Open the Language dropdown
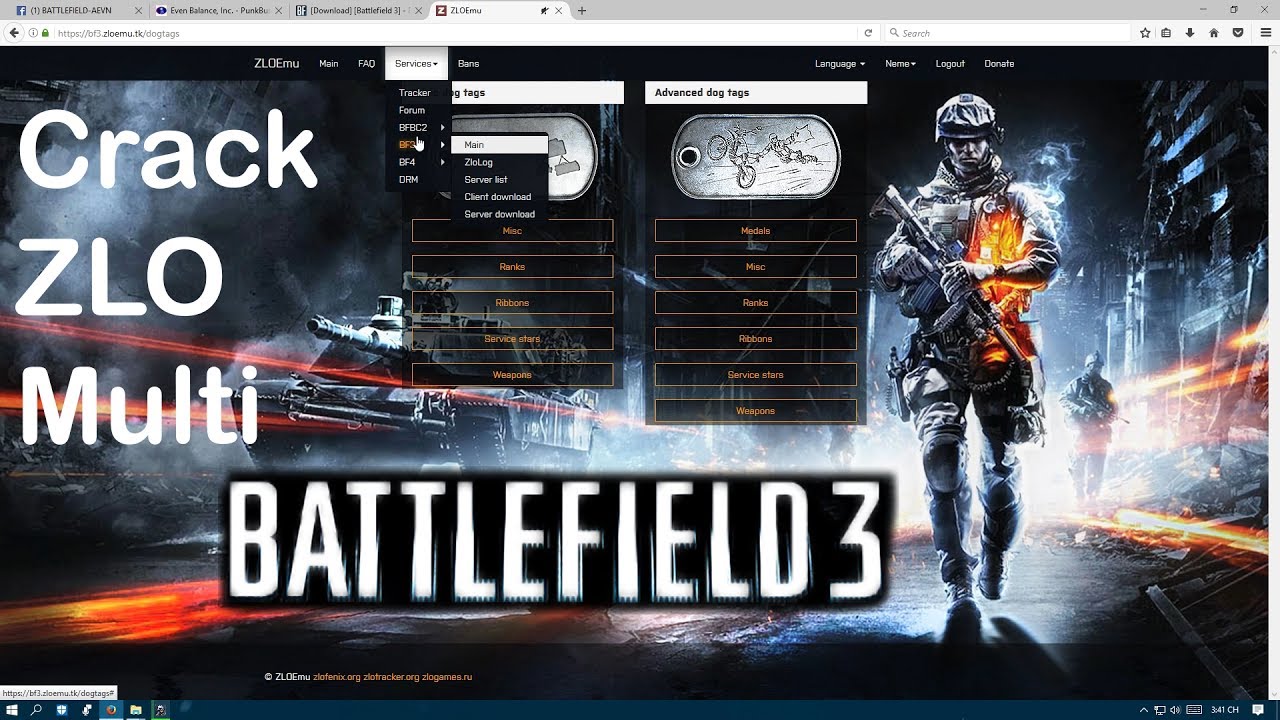This screenshot has width=1280, height=720. tap(840, 64)
